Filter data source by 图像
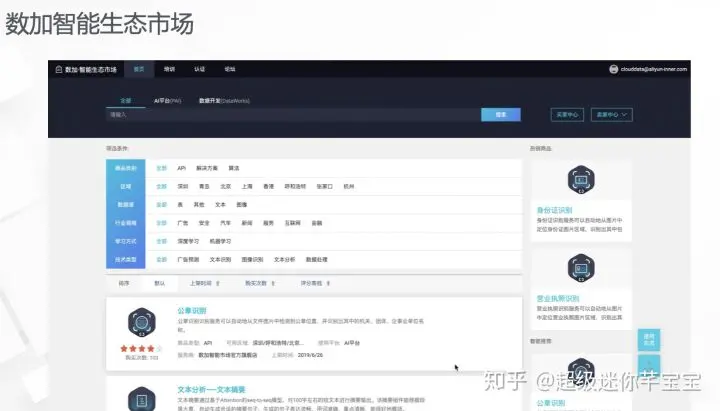The width and height of the screenshot is (720, 411). coord(242,205)
